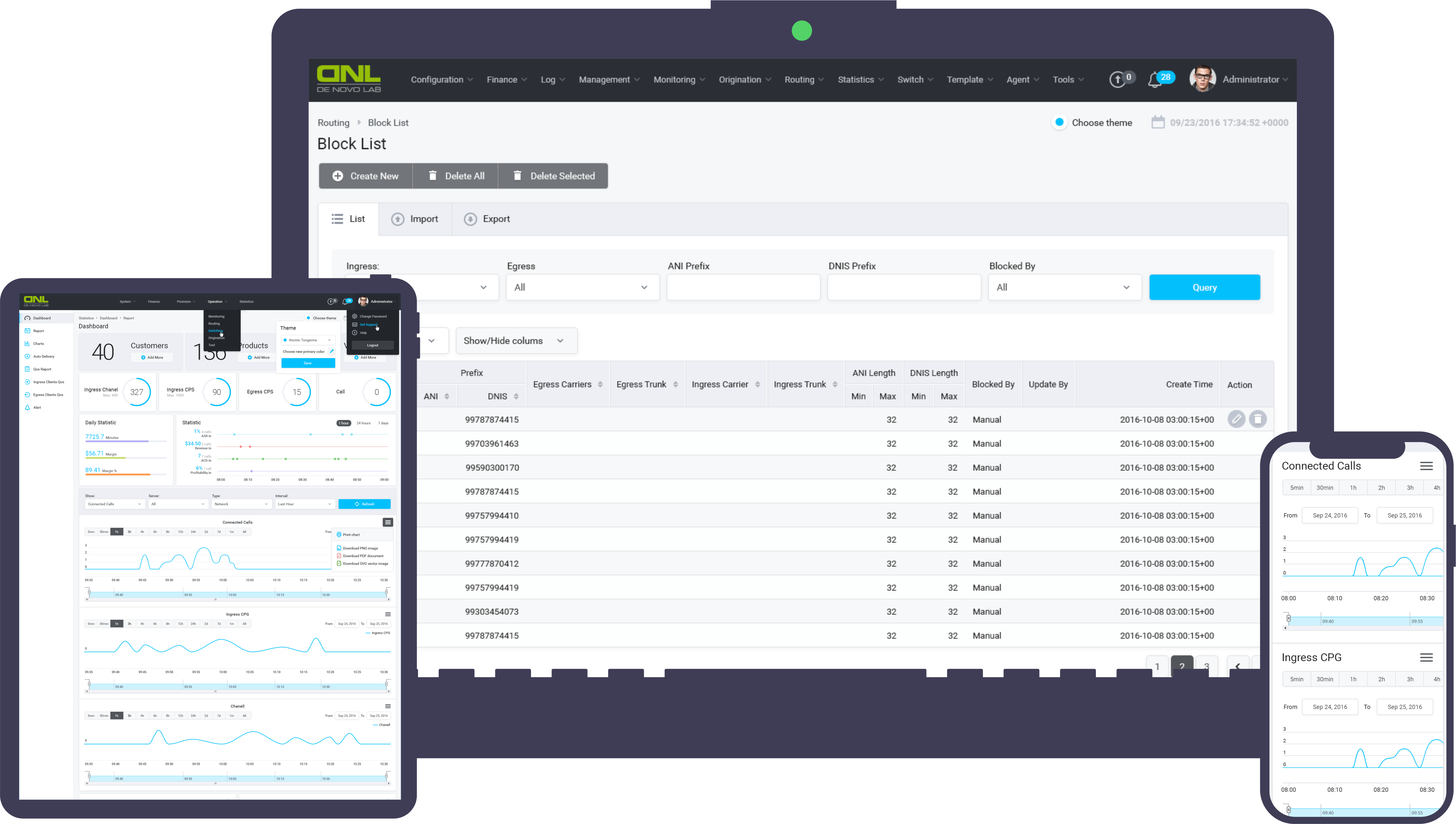Go to page 1 in table pagination
The image size is (1456, 824).
click(1157, 666)
